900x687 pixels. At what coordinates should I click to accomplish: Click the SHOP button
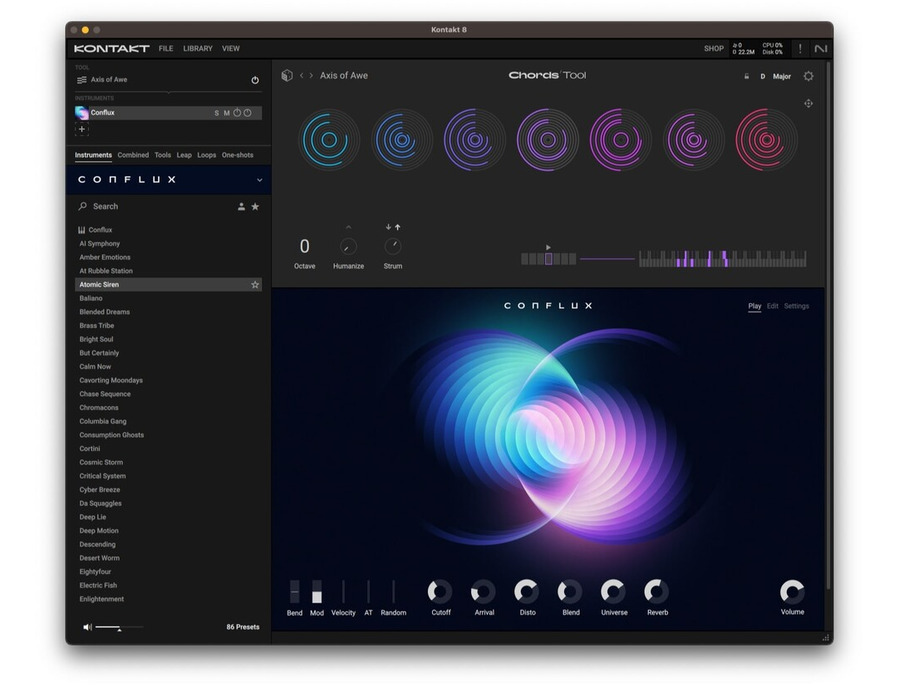[713, 48]
